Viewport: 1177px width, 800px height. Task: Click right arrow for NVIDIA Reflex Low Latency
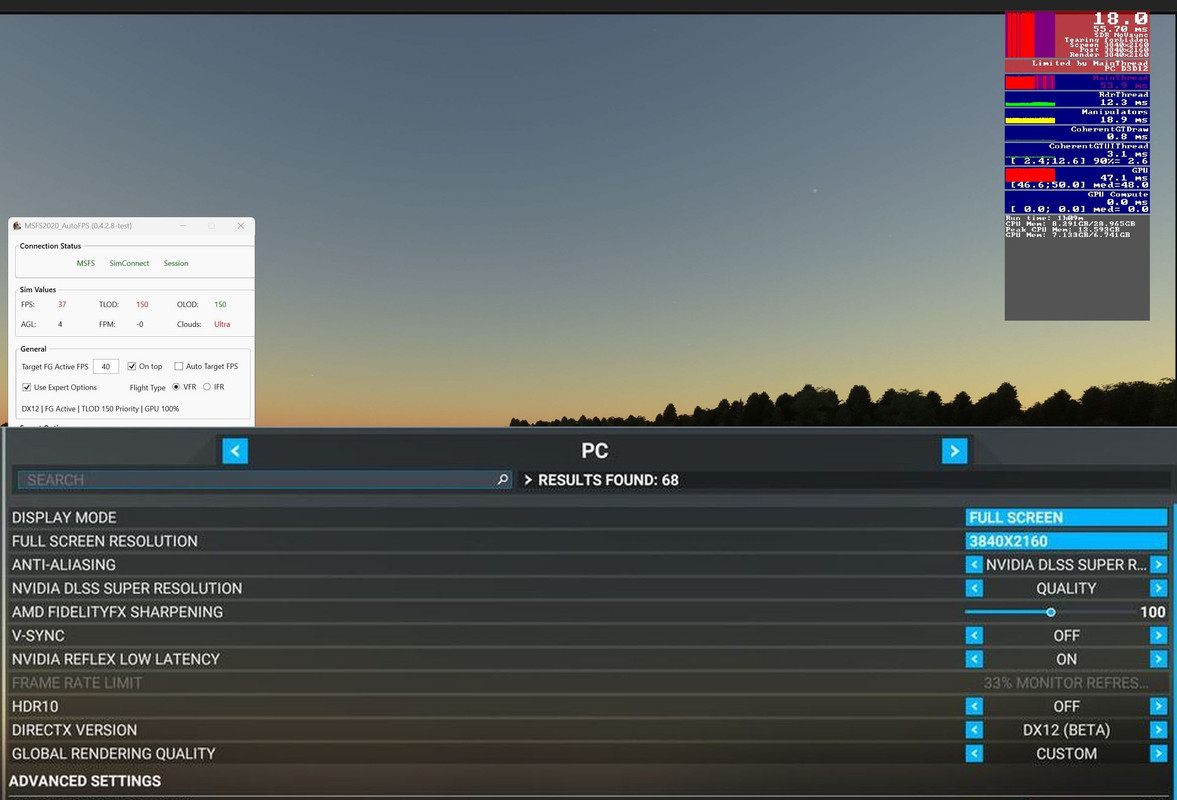click(x=1158, y=659)
